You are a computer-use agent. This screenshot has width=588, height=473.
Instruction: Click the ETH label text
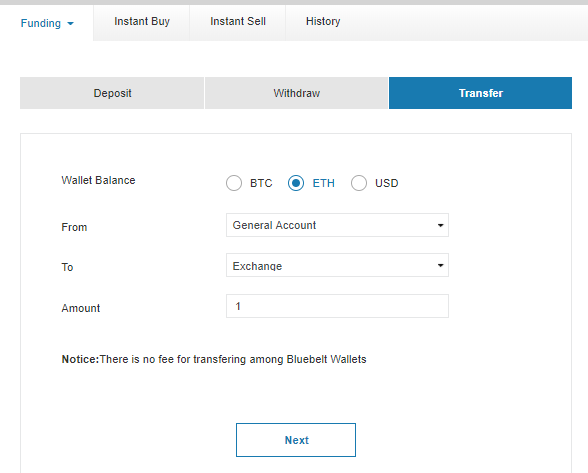pyautogui.click(x=324, y=183)
